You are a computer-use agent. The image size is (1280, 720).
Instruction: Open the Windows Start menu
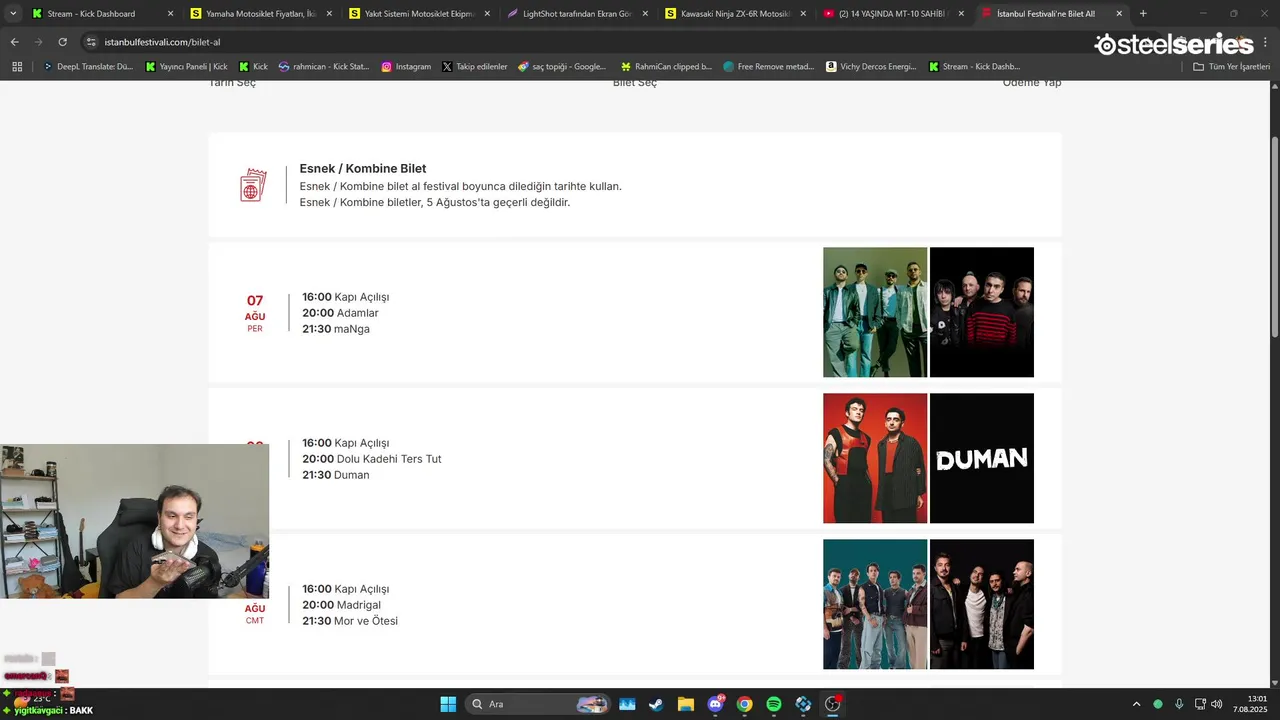448,704
